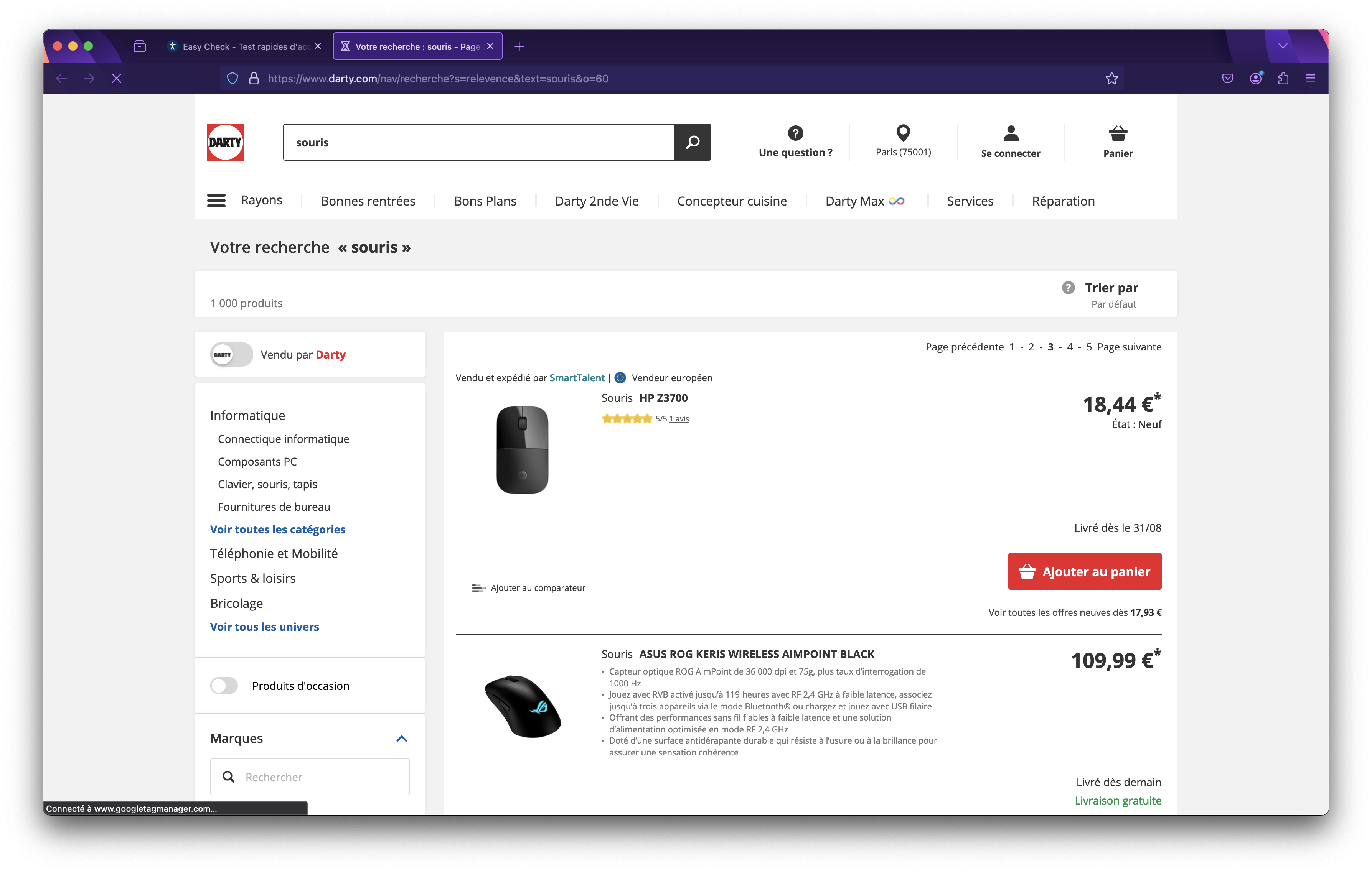Stop page loading with X button
This screenshot has height=872, width=1372.
117,79
